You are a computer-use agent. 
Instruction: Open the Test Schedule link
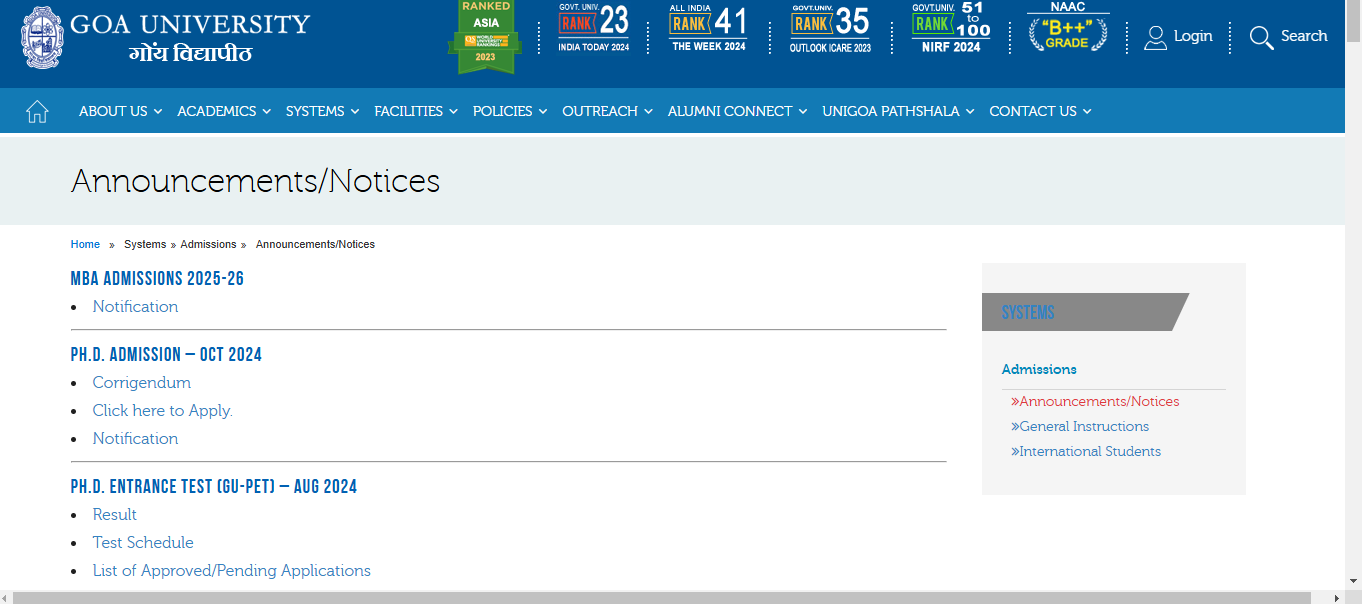143,543
